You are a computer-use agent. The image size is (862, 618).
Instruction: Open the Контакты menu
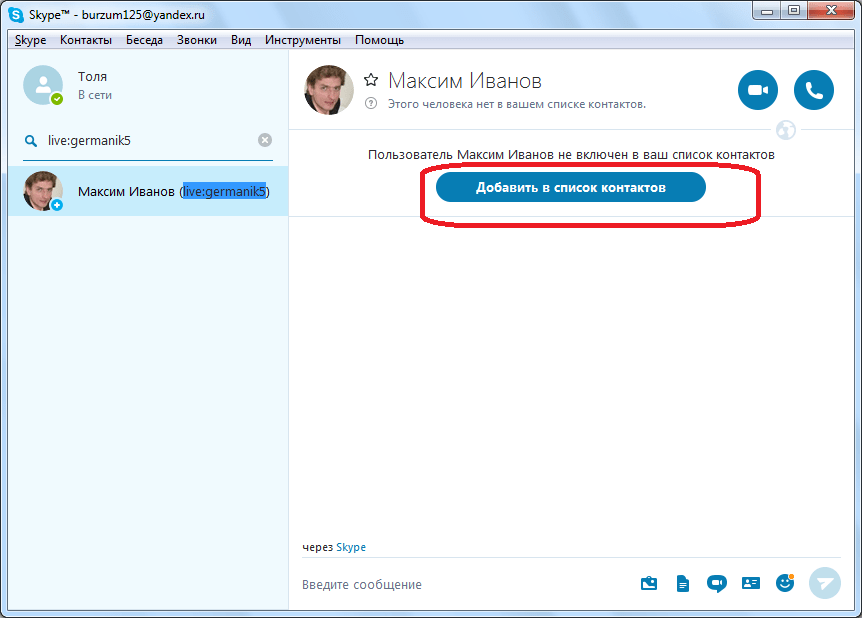(x=86, y=40)
